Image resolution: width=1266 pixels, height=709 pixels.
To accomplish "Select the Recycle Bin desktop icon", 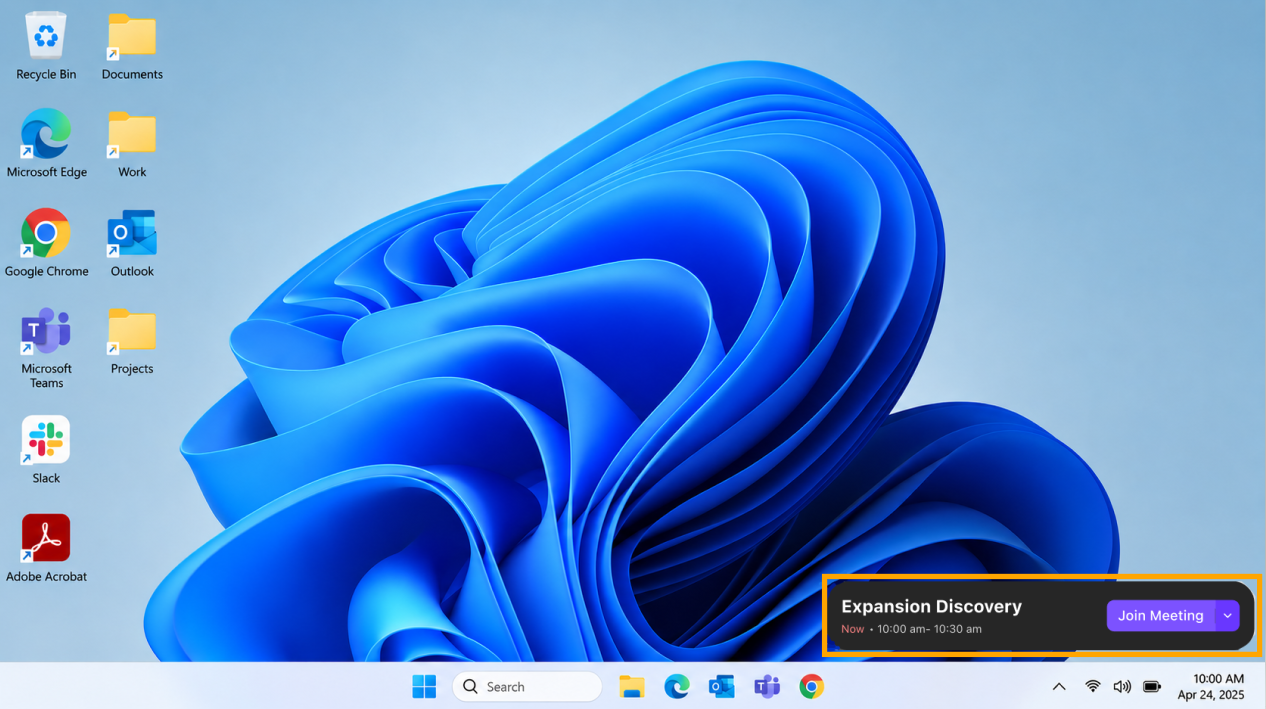I will click(x=46, y=46).
